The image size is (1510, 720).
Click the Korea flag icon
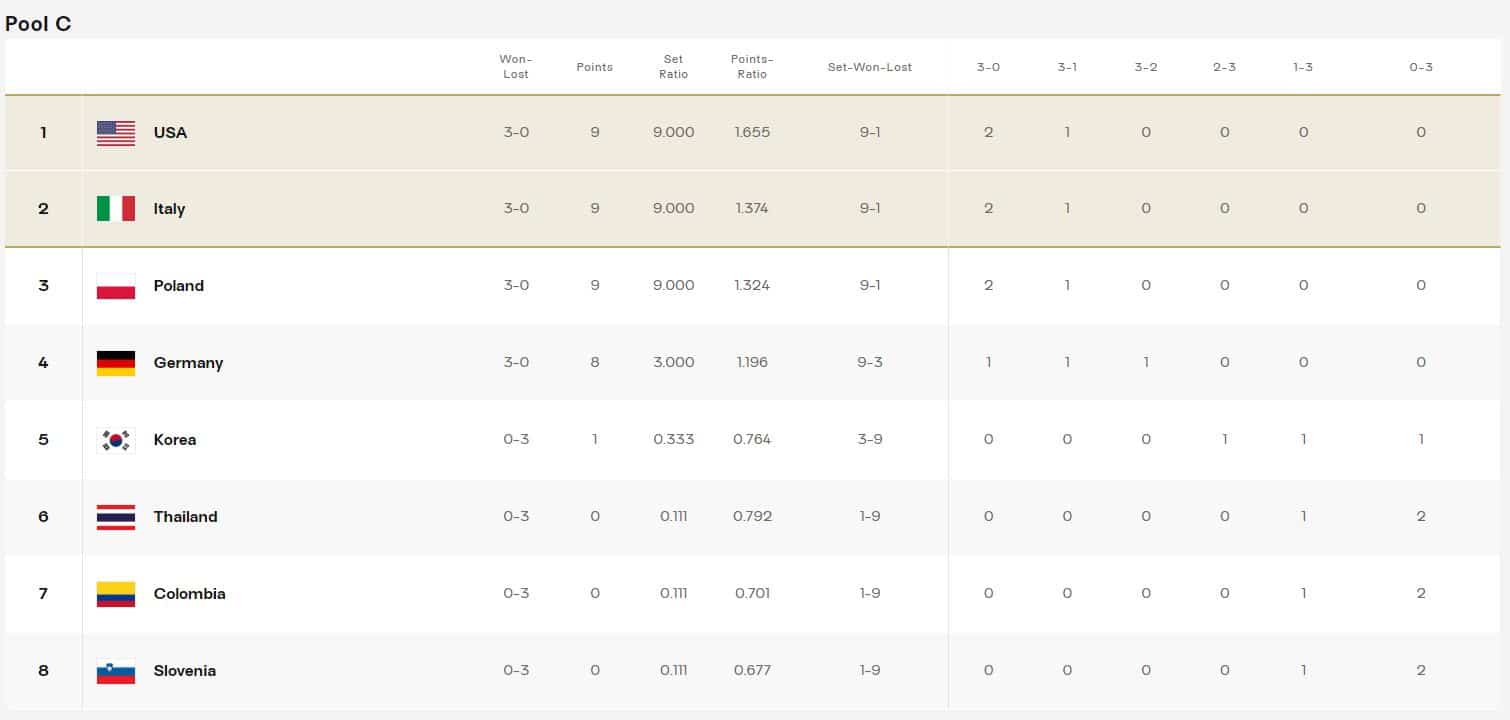click(116, 440)
